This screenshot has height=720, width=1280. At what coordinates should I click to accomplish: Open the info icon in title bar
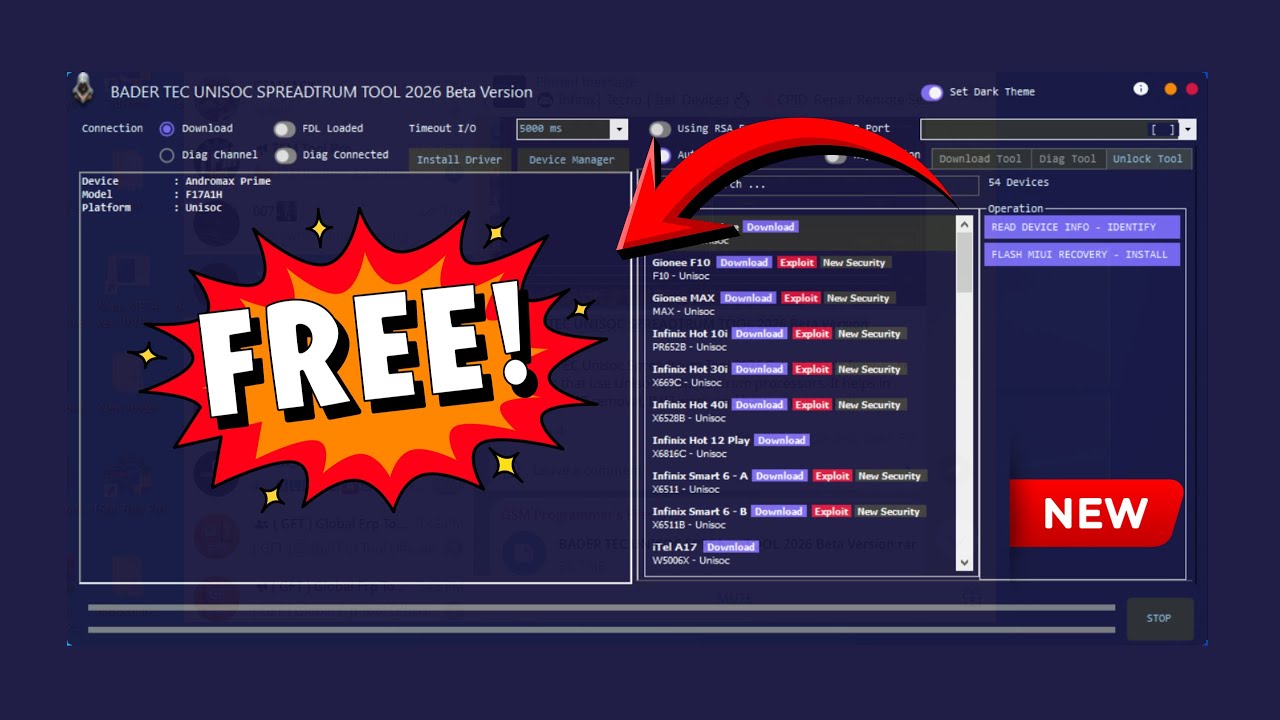pos(1140,89)
